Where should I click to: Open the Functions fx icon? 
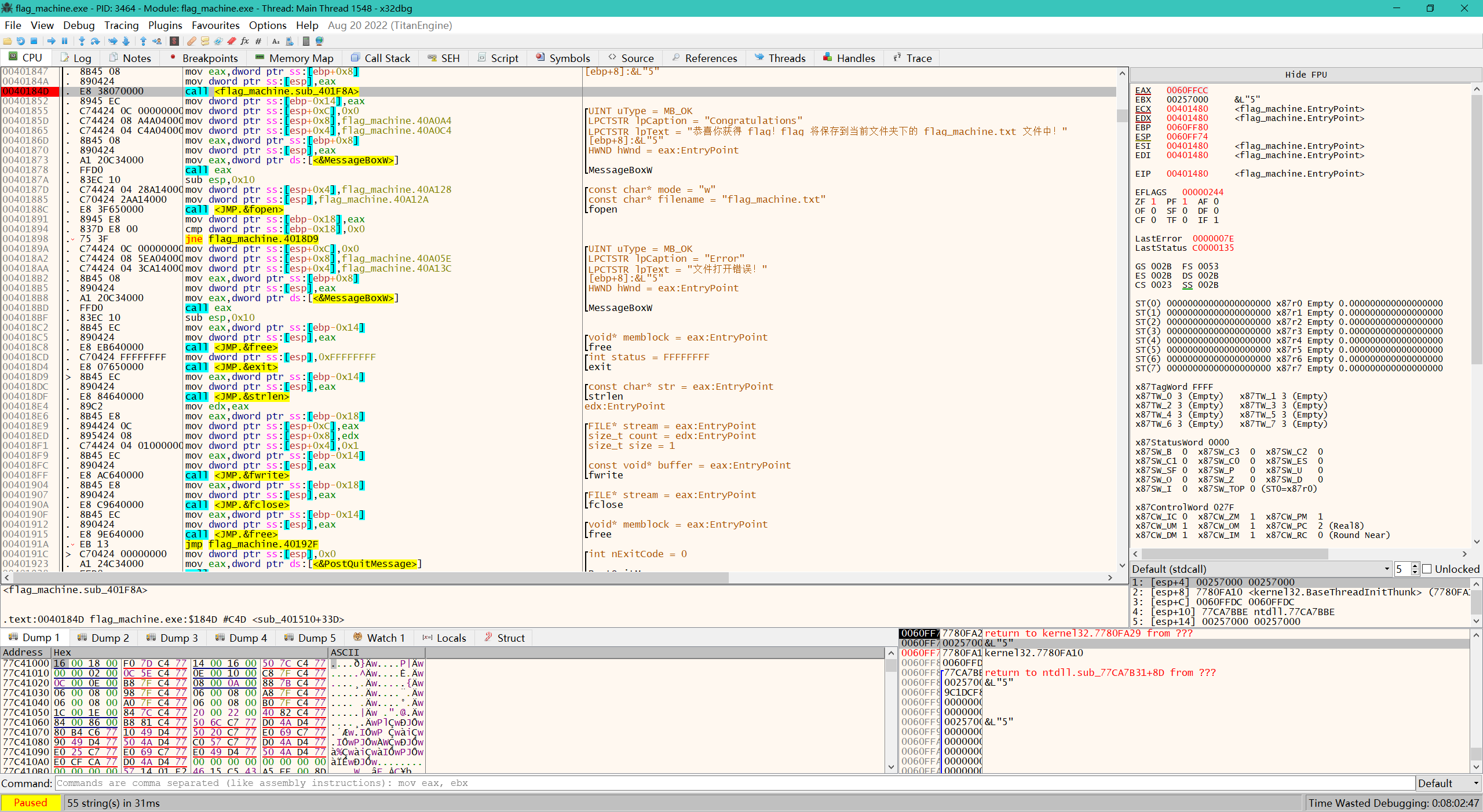(244, 41)
